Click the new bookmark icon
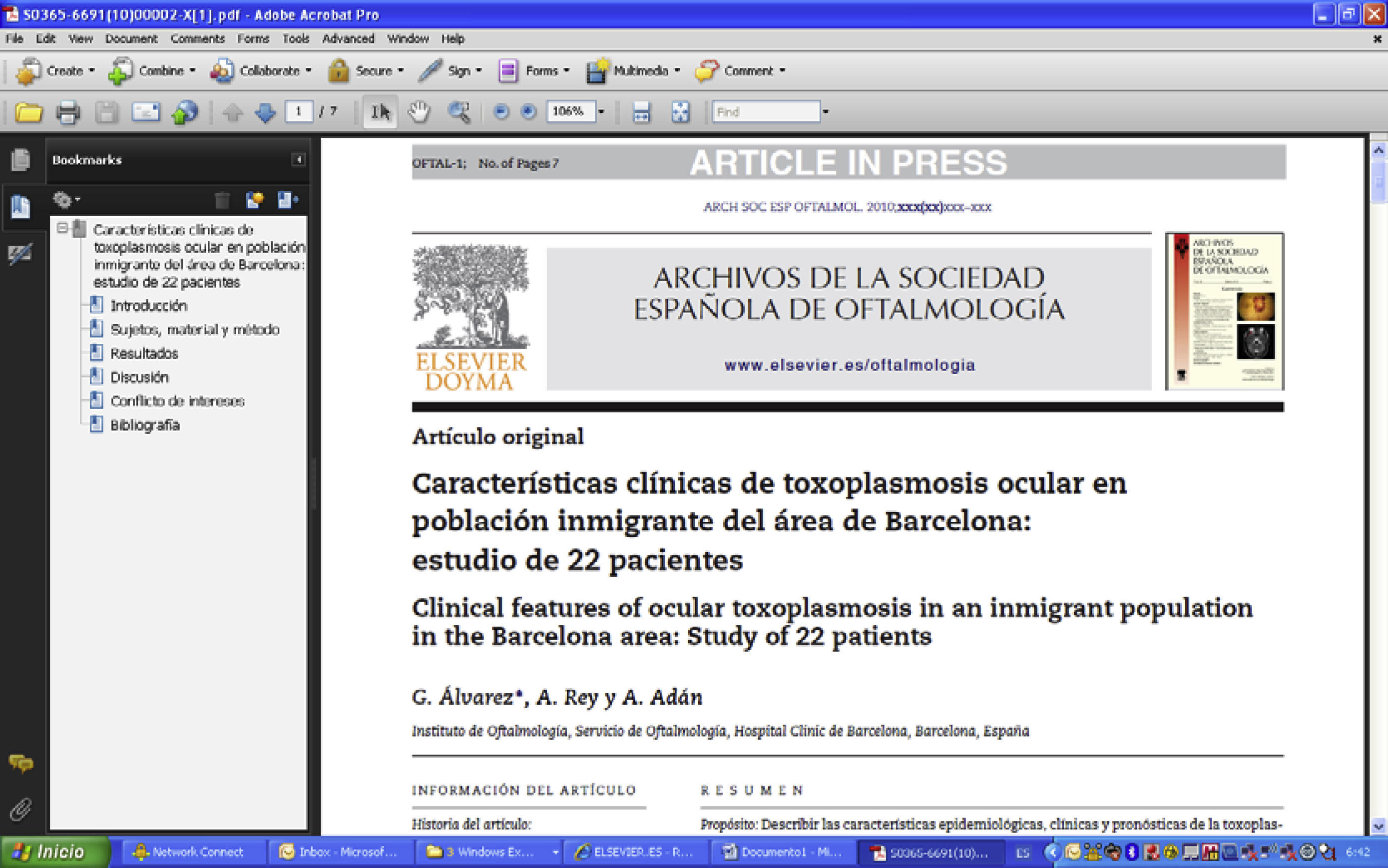Image resolution: width=1388 pixels, height=868 pixels. (254, 200)
